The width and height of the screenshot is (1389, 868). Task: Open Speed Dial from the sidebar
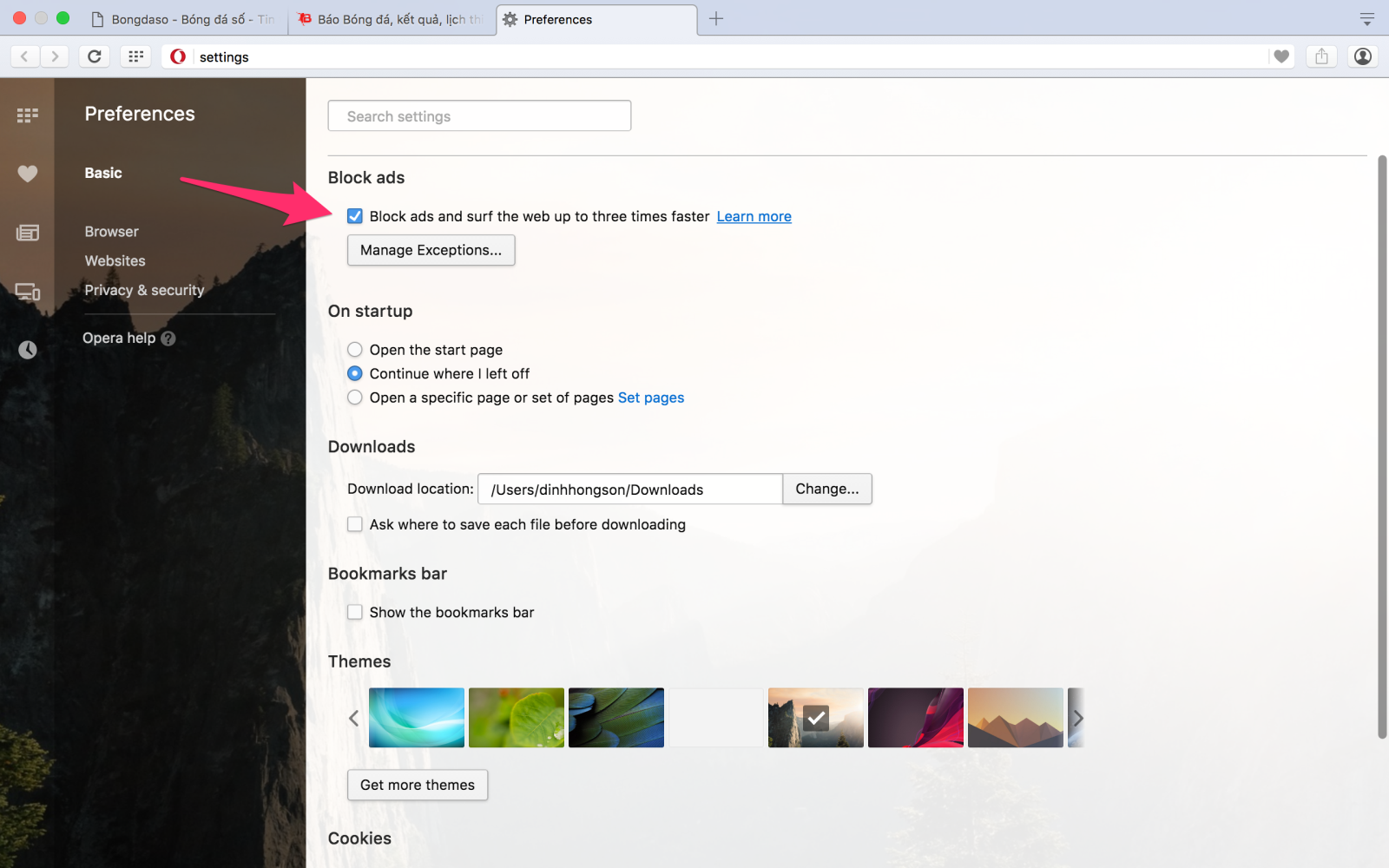pos(28,115)
